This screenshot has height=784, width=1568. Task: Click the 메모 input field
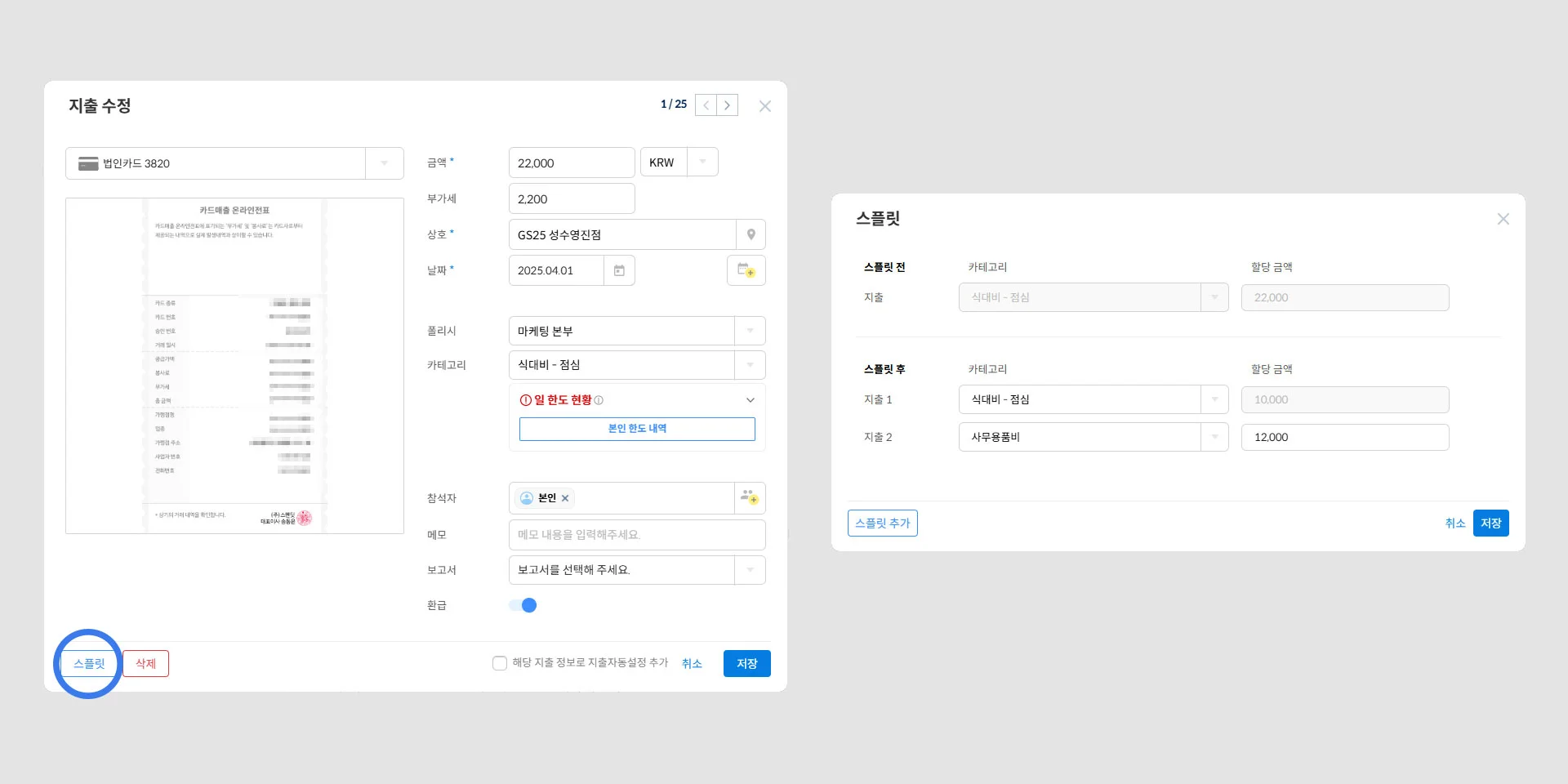[x=637, y=535]
